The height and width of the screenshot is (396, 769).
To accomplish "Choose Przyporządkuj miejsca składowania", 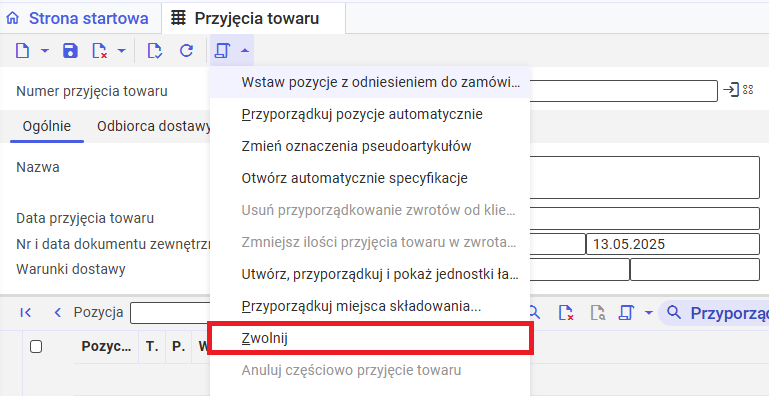I will 370,306.
